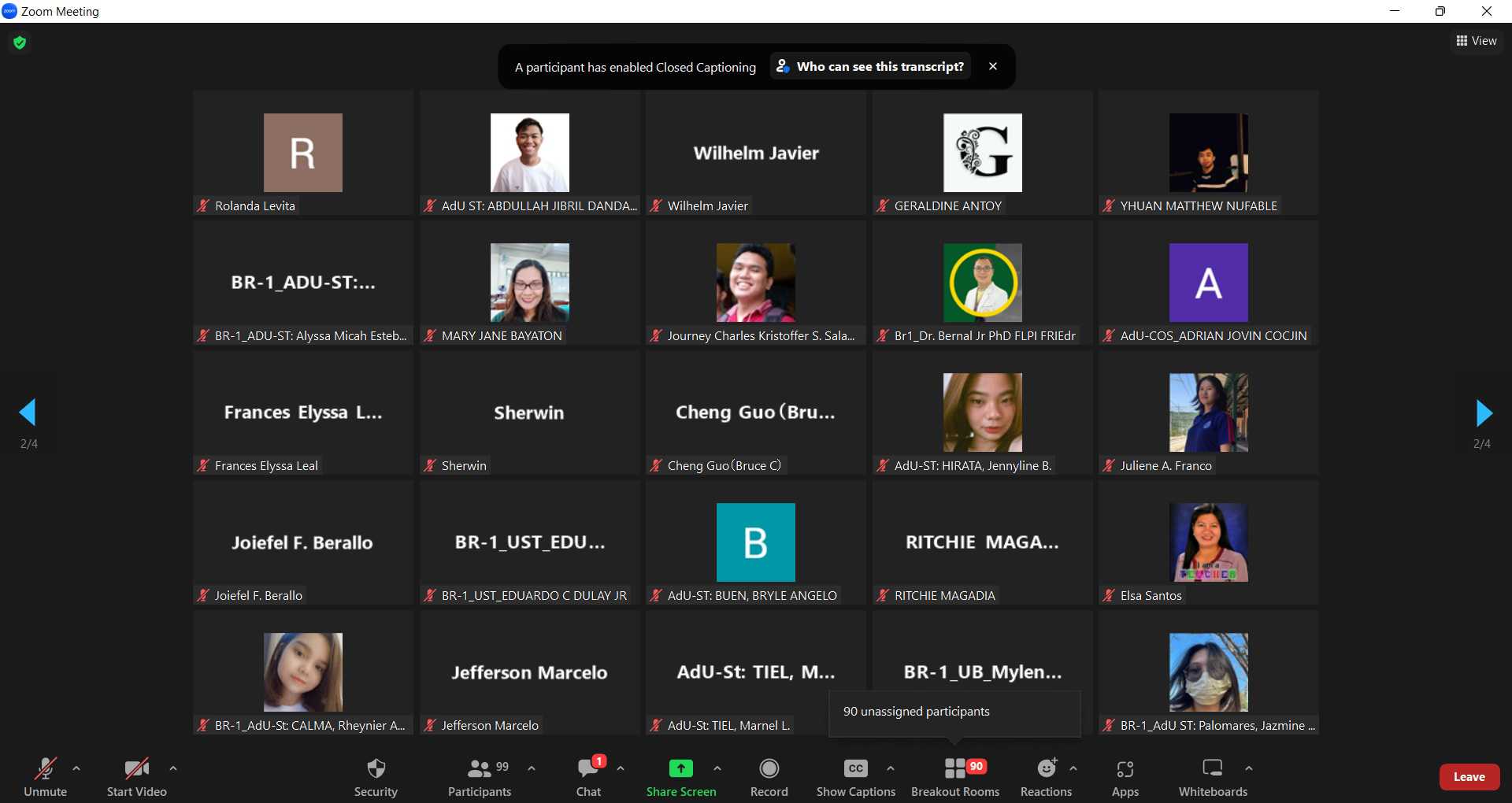This screenshot has height=803, width=1512.
Task: Expand audio options arrow beside Unmute
Action: coord(76,768)
